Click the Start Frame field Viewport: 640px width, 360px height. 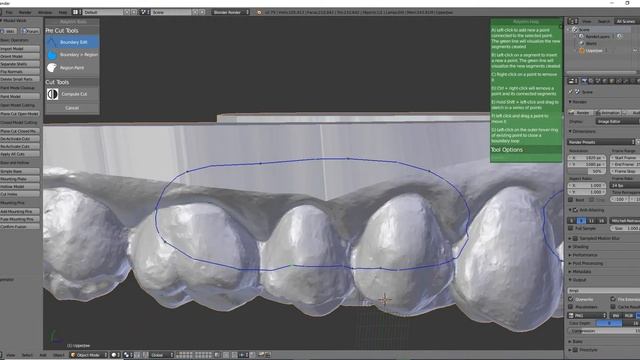click(625, 158)
